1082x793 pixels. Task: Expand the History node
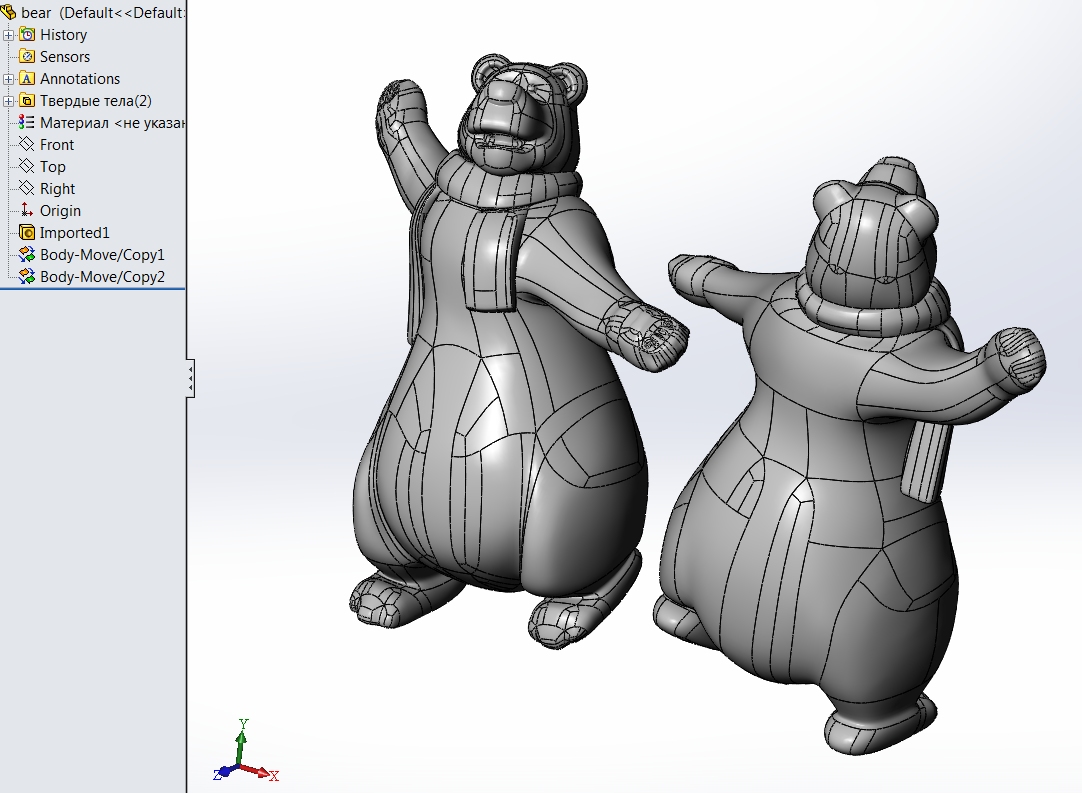[x=8, y=34]
